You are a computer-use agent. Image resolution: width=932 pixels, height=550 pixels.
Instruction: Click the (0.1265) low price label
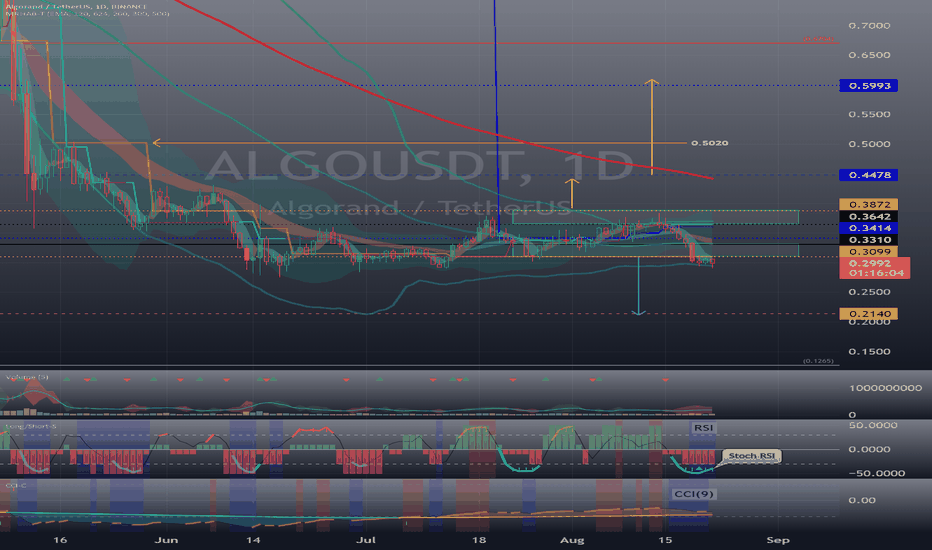pos(818,361)
